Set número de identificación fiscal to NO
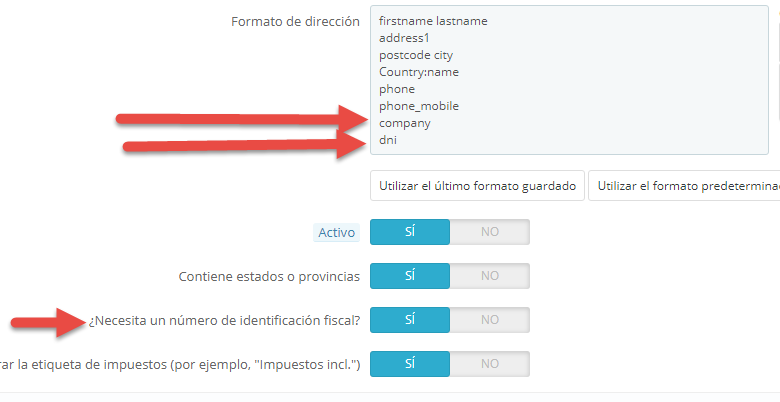This screenshot has height=402, width=780. [x=489, y=320]
